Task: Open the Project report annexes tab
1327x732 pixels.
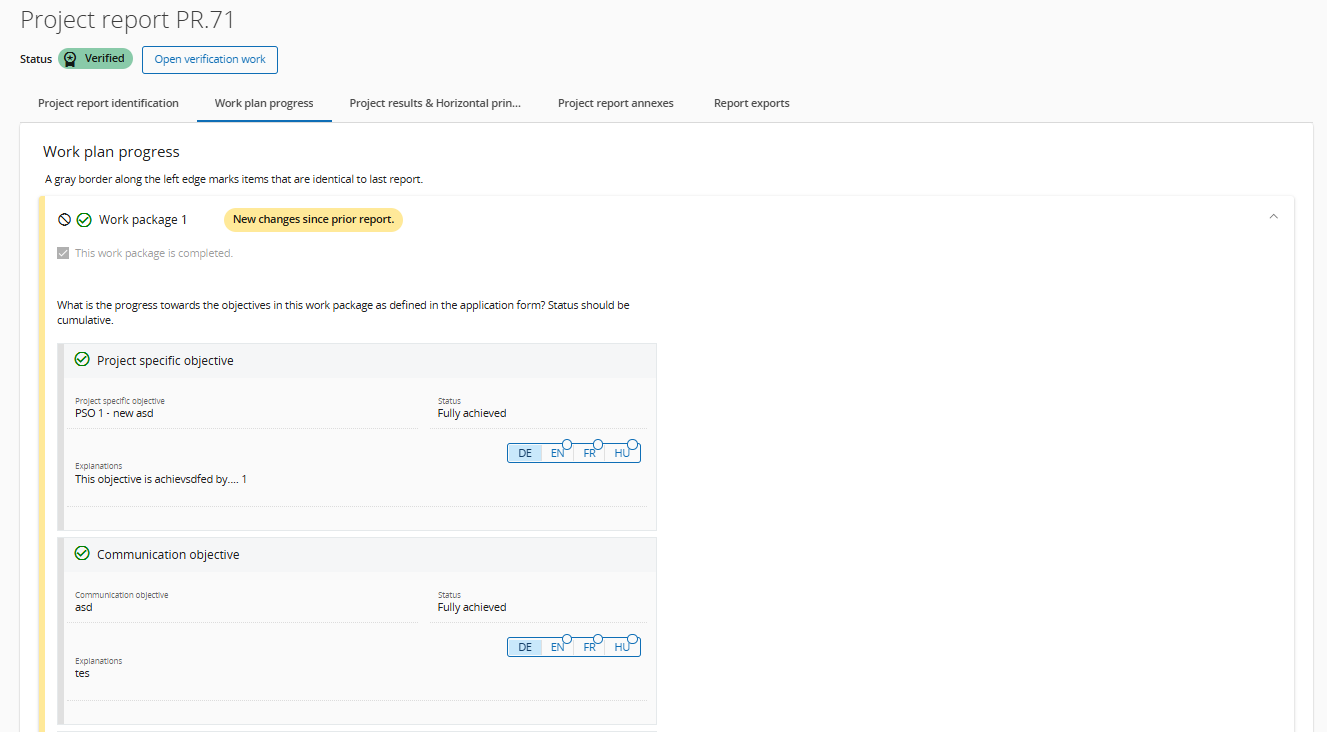Action: click(615, 103)
